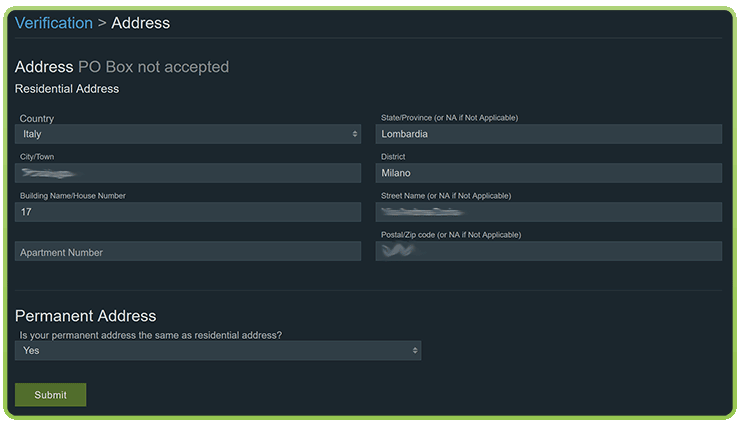
Task: Select the District field containing Milano
Action: [548, 173]
